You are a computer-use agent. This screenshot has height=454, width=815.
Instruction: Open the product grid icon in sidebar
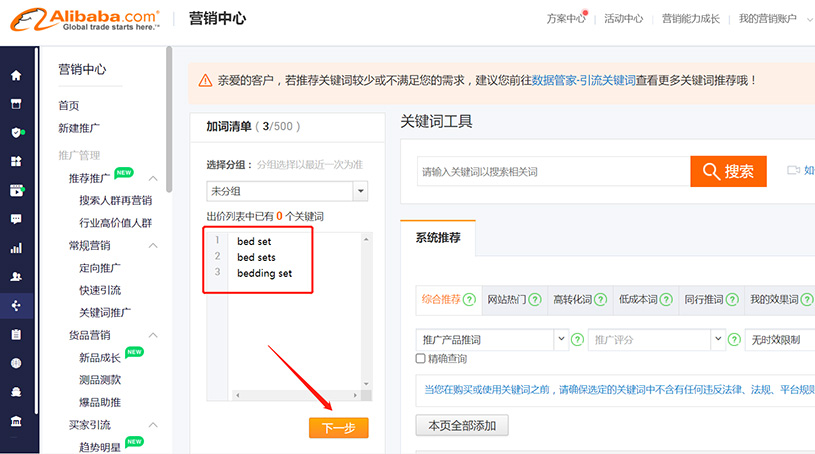click(x=16, y=161)
